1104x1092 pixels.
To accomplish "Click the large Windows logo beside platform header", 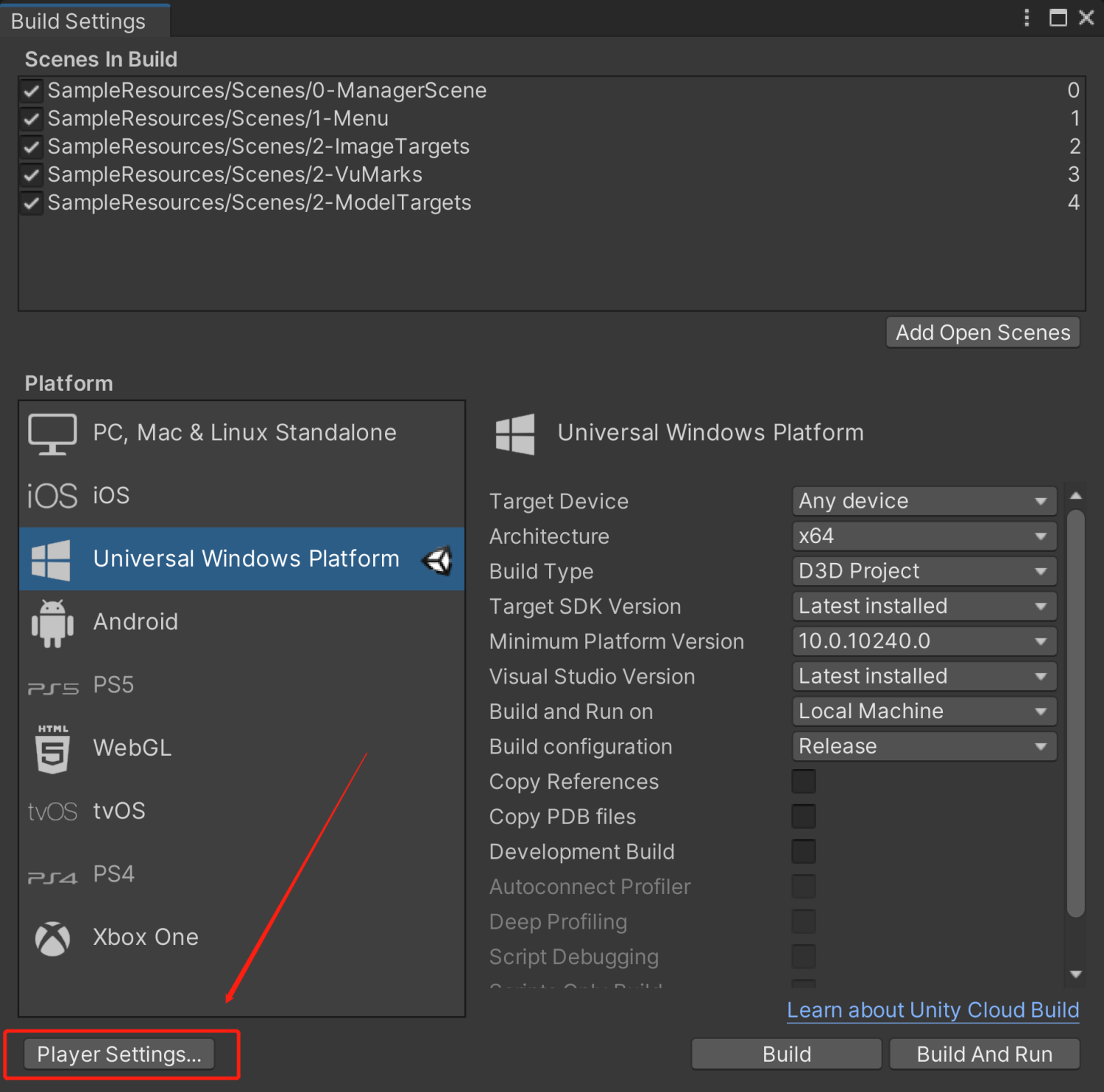I will click(x=515, y=434).
